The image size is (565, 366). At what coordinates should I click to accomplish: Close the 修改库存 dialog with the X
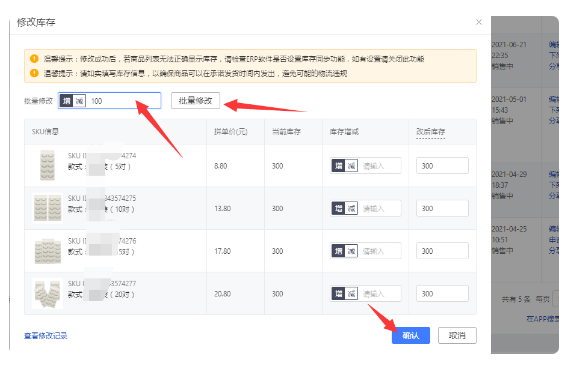coord(479,22)
